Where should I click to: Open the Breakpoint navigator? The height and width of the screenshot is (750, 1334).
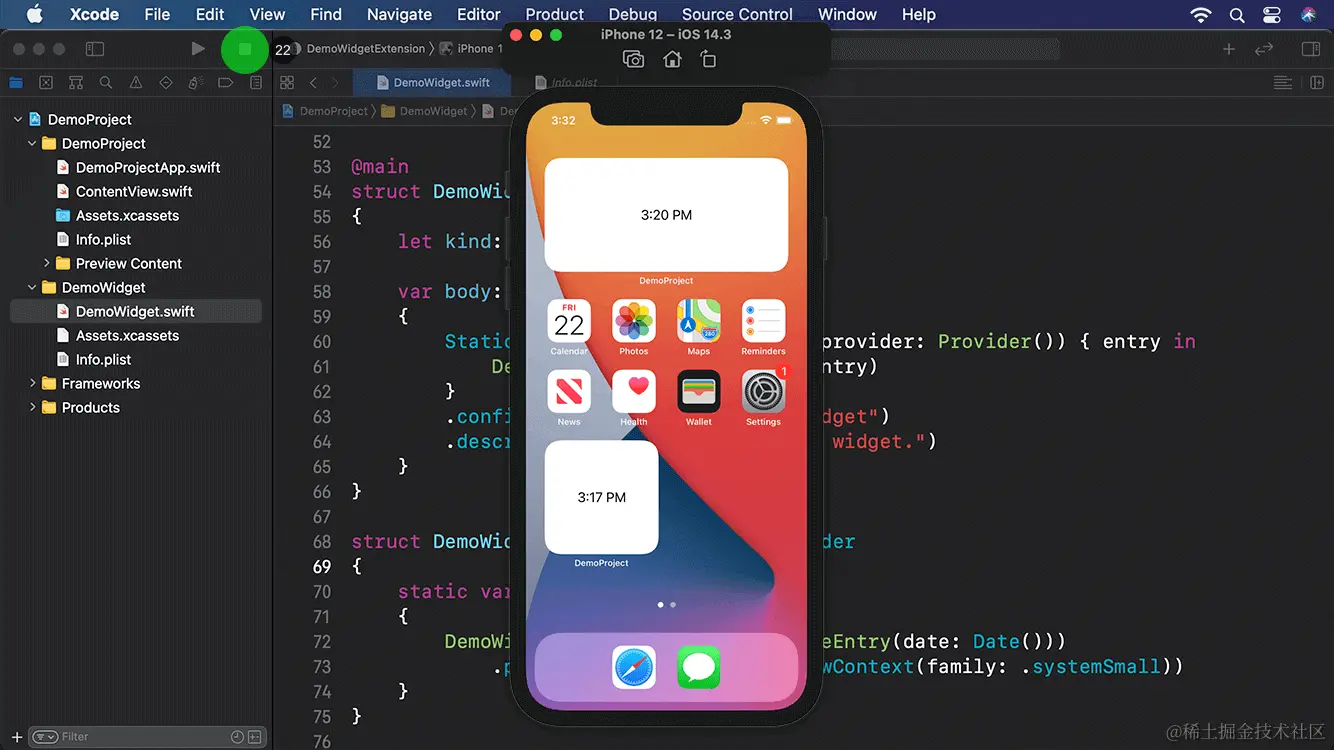[226, 83]
